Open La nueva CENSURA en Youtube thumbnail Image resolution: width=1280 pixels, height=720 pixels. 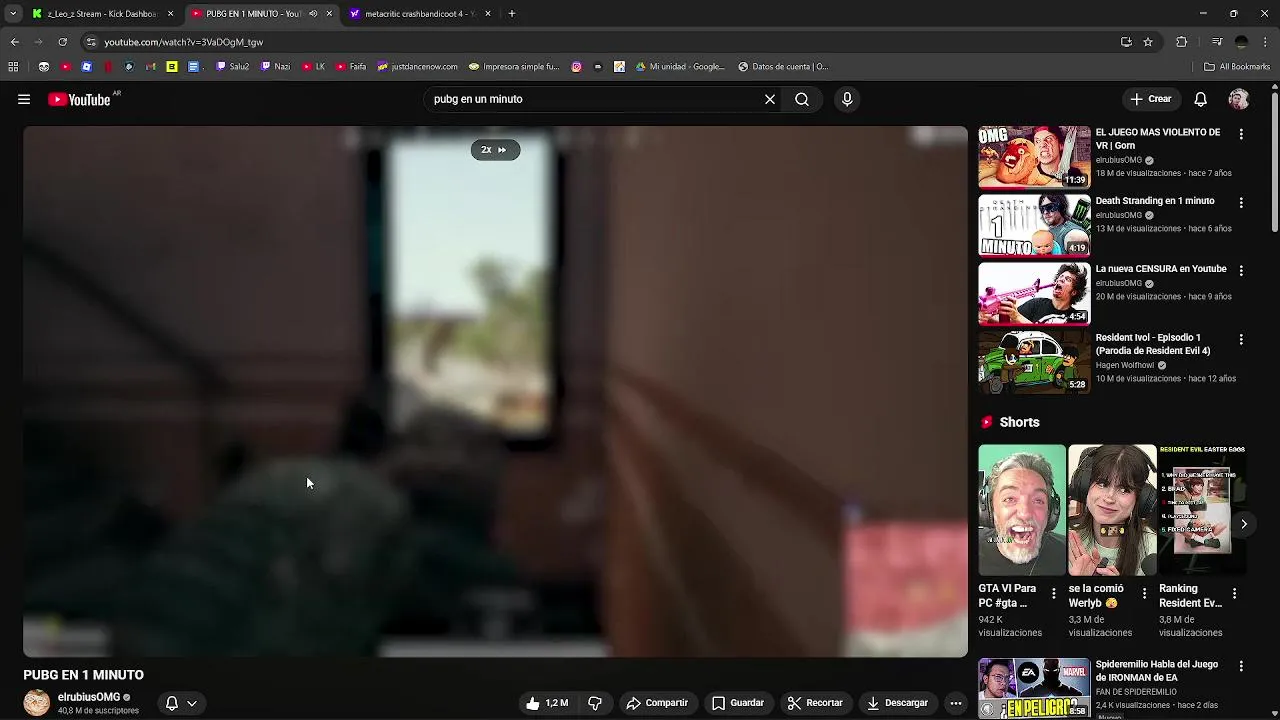1034,294
